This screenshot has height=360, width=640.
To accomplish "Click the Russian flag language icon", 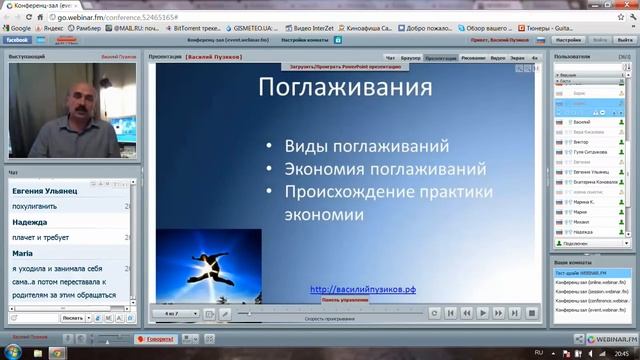I will 540,40.
